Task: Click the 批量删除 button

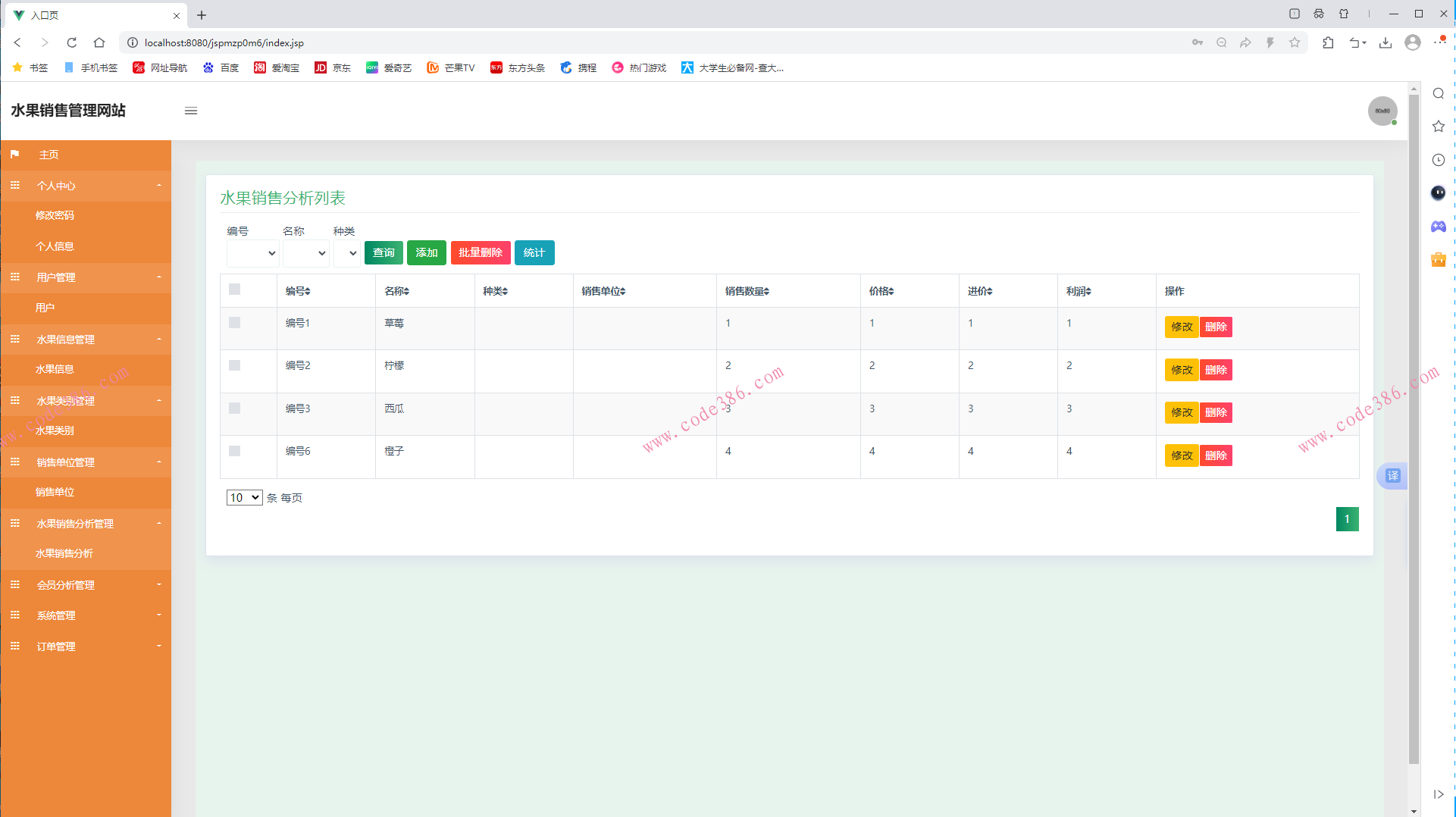Action: click(x=480, y=253)
